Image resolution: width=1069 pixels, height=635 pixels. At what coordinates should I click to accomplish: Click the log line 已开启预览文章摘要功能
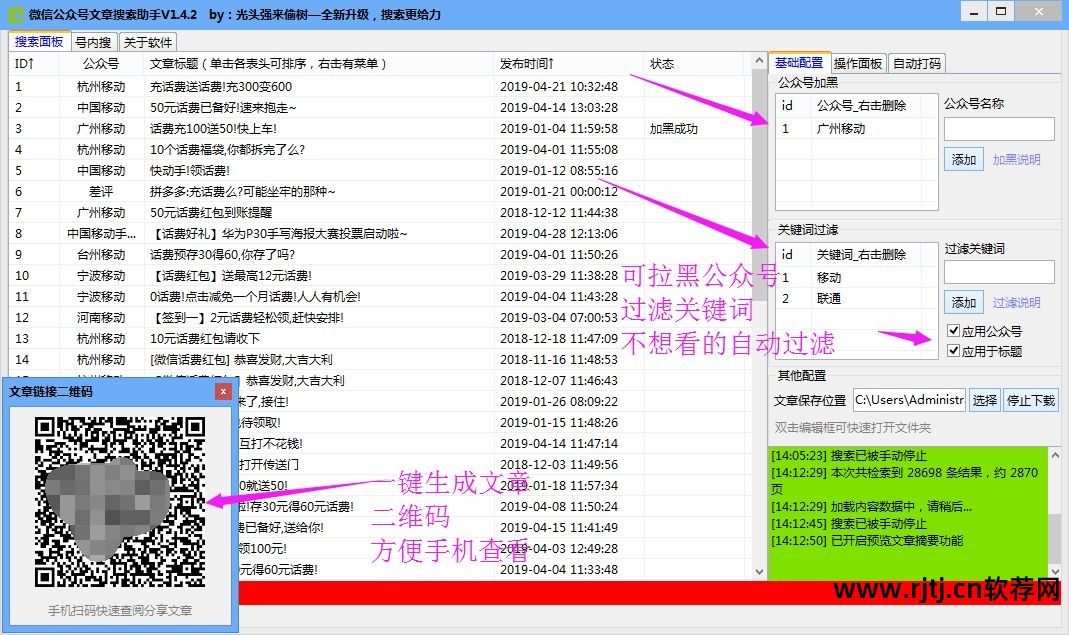[867, 541]
